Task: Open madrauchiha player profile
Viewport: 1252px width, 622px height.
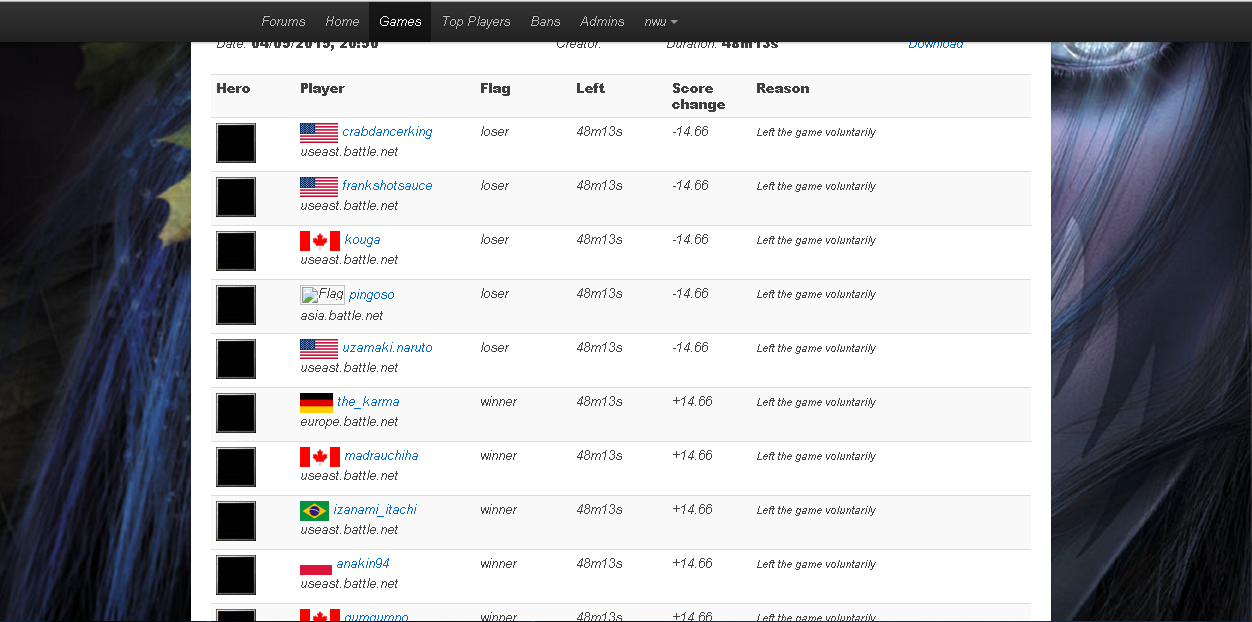Action: (381, 456)
